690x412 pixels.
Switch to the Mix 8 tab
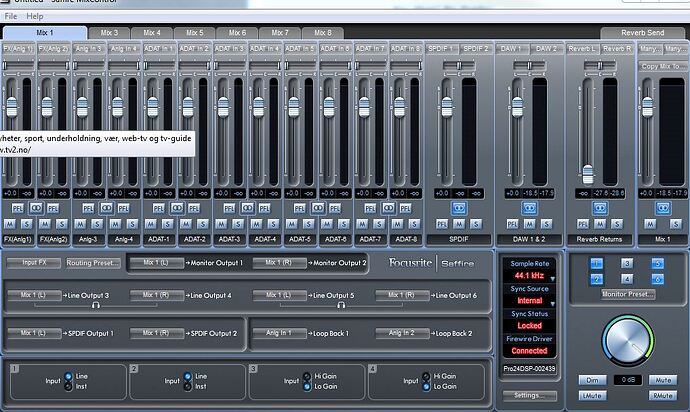pos(323,33)
